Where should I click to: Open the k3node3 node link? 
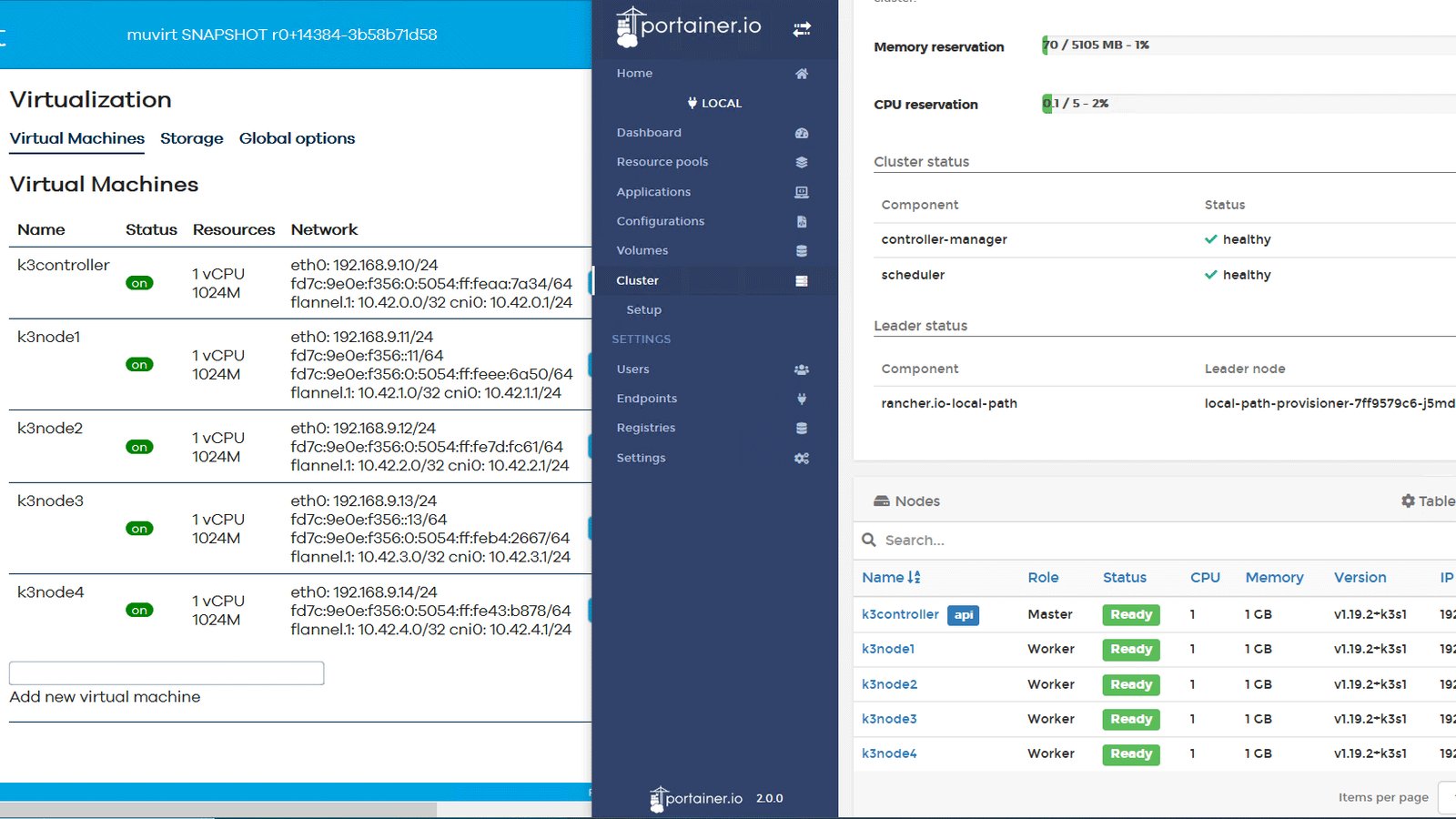[889, 719]
